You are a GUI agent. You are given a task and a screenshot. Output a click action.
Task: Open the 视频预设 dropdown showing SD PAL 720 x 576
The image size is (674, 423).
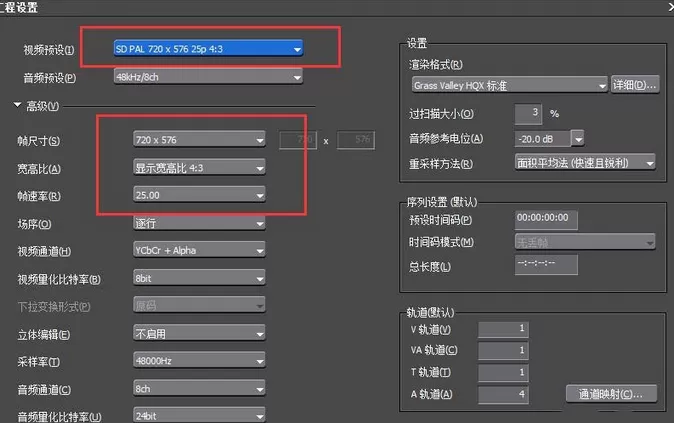point(208,49)
